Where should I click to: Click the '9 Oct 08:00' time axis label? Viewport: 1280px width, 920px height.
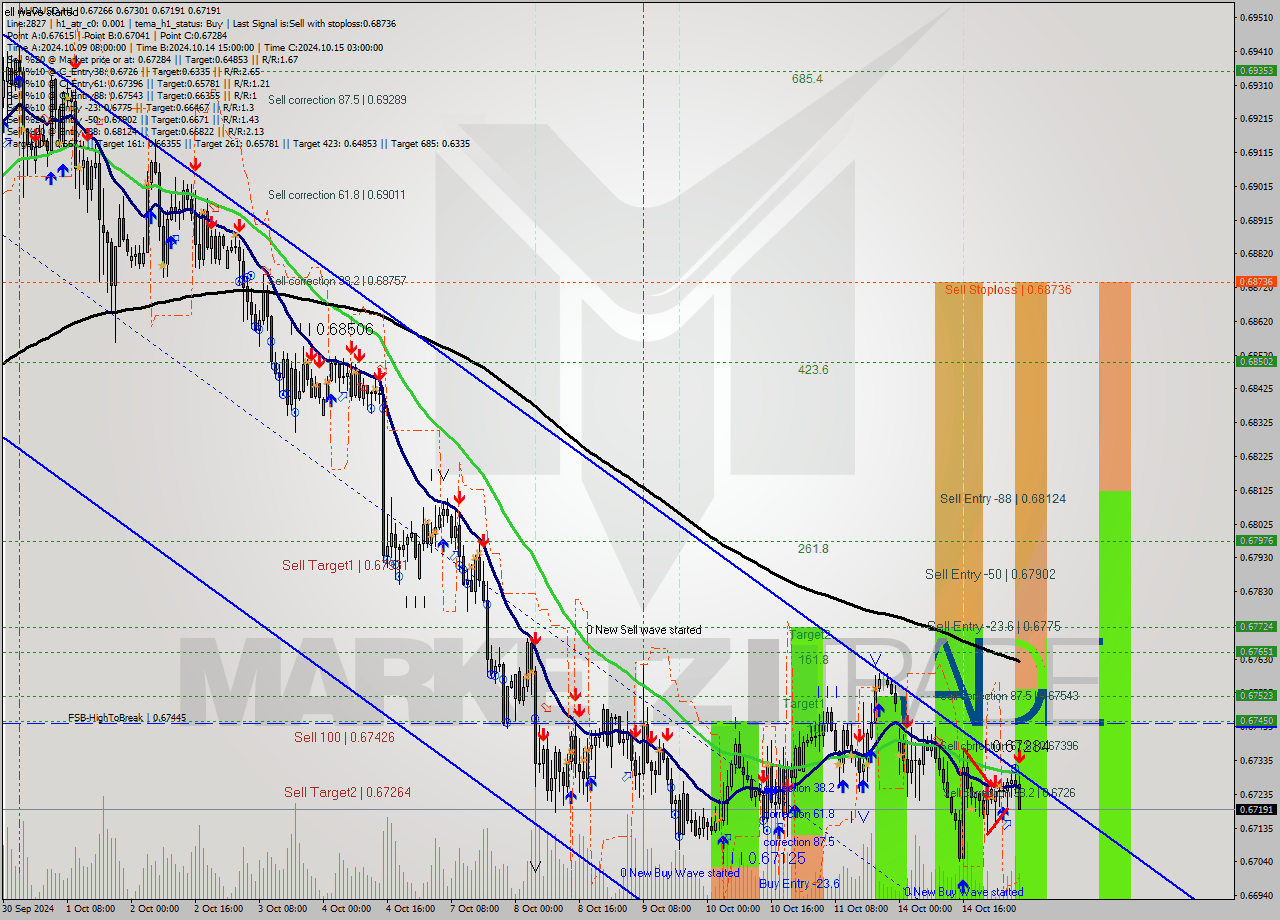pyautogui.click(x=666, y=909)
